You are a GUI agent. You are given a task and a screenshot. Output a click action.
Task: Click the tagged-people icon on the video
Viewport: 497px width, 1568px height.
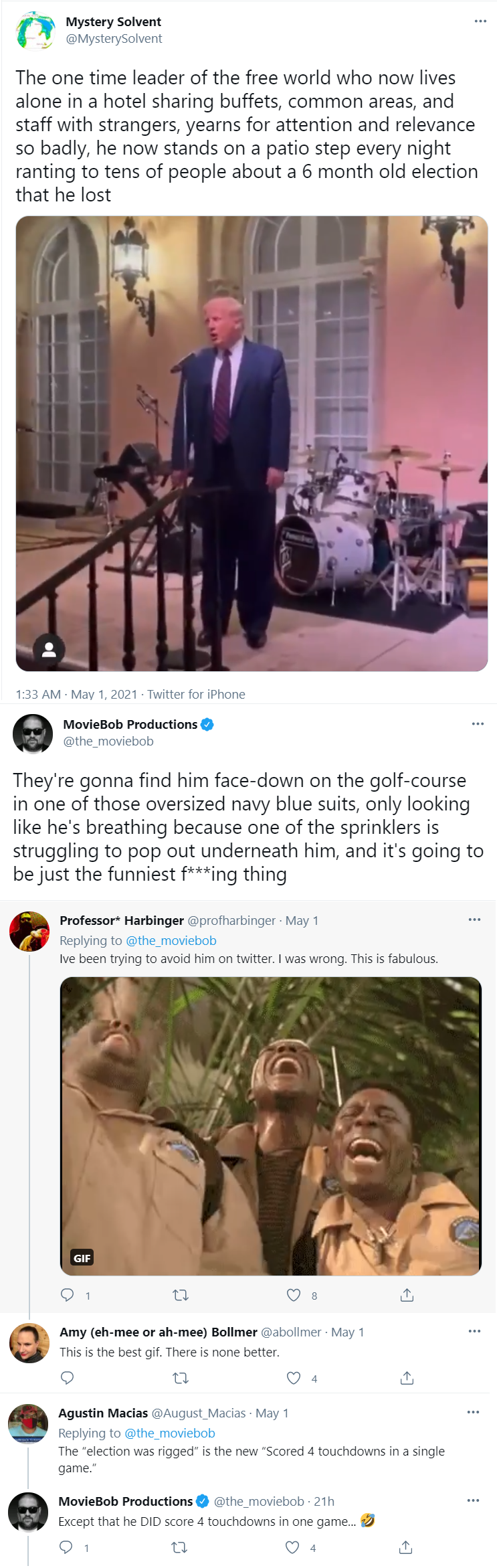(x=49, y=649)
